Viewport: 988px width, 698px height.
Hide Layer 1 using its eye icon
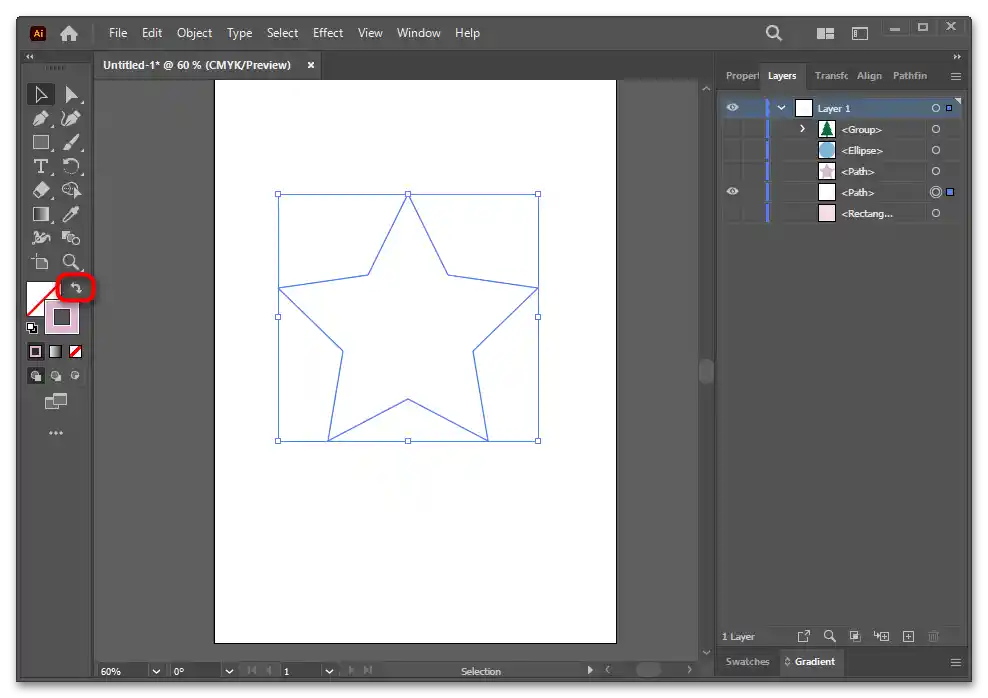point(733,108)
